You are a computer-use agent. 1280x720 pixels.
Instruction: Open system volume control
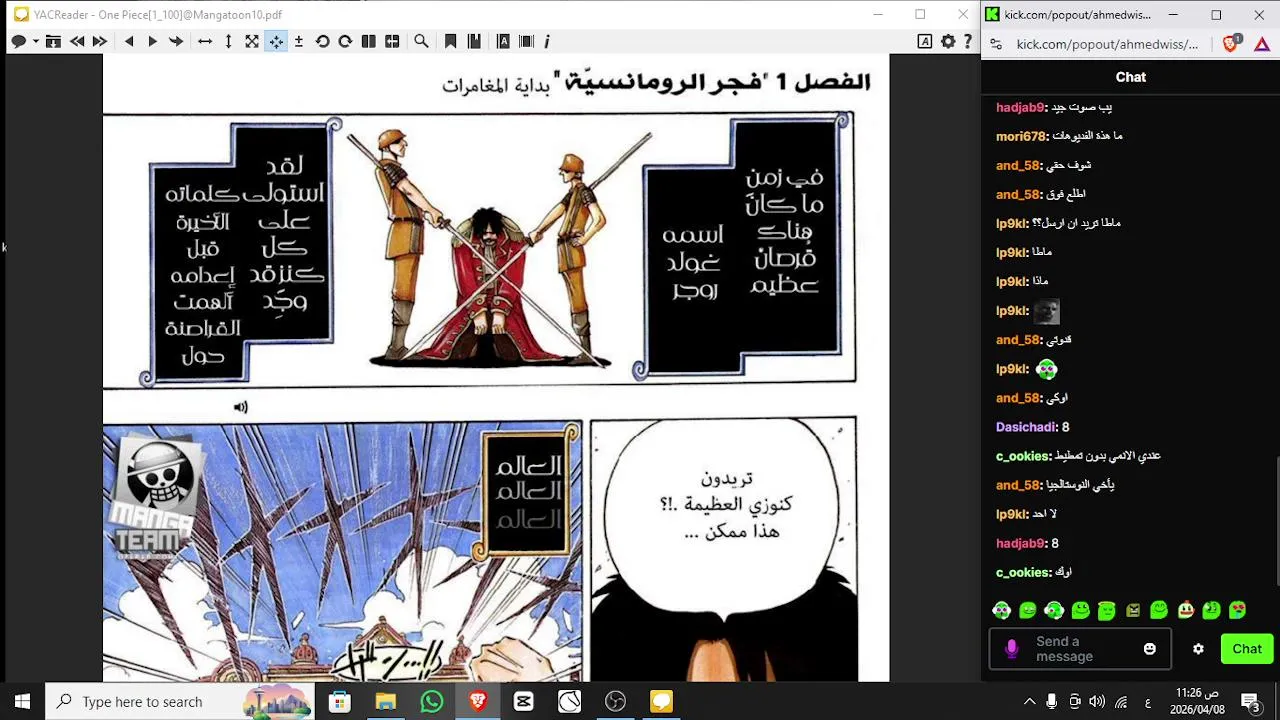coord(1098,702)
